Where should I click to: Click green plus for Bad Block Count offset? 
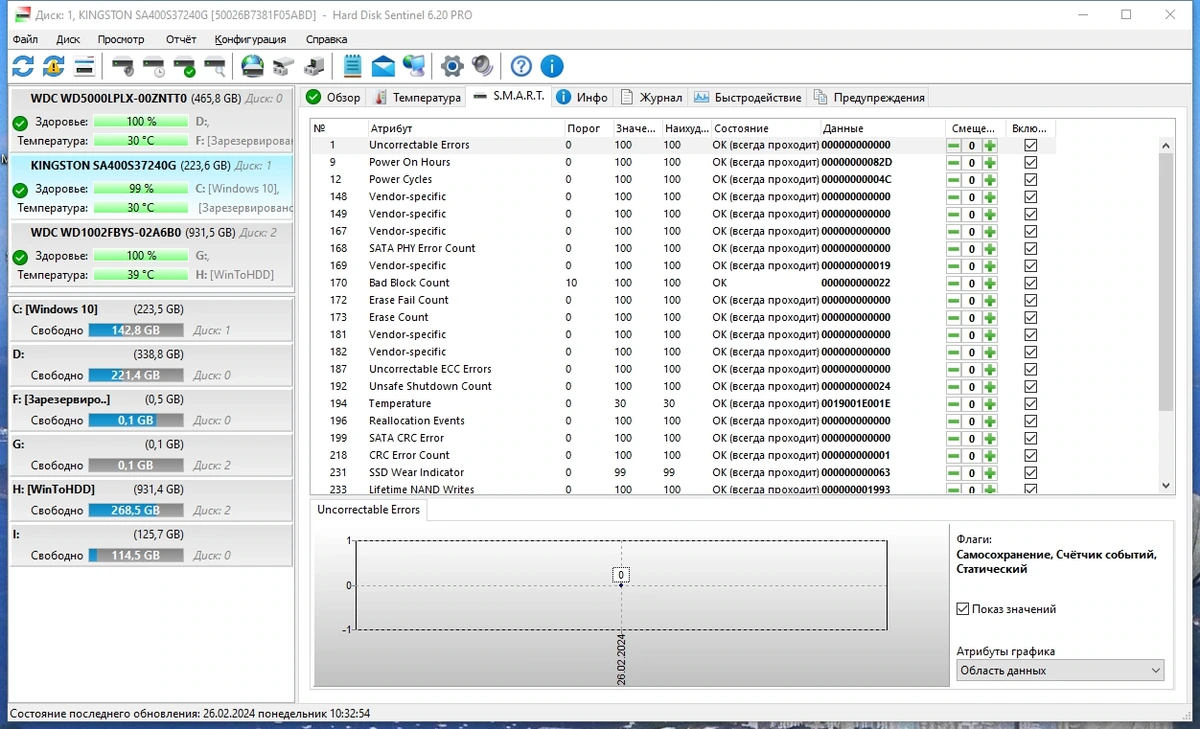point(990,283)
